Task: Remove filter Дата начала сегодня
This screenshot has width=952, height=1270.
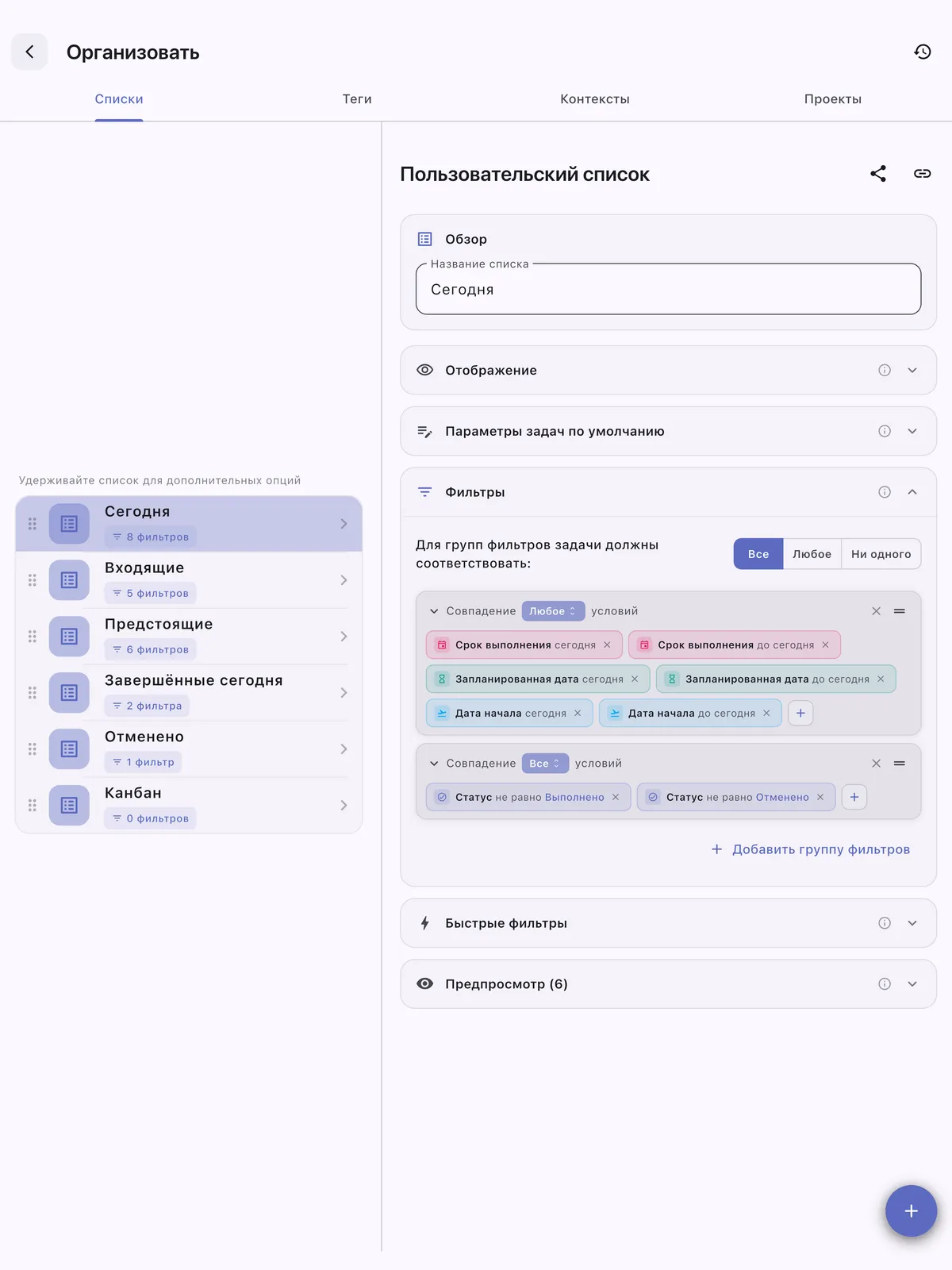Action: (x=578, y=714)
